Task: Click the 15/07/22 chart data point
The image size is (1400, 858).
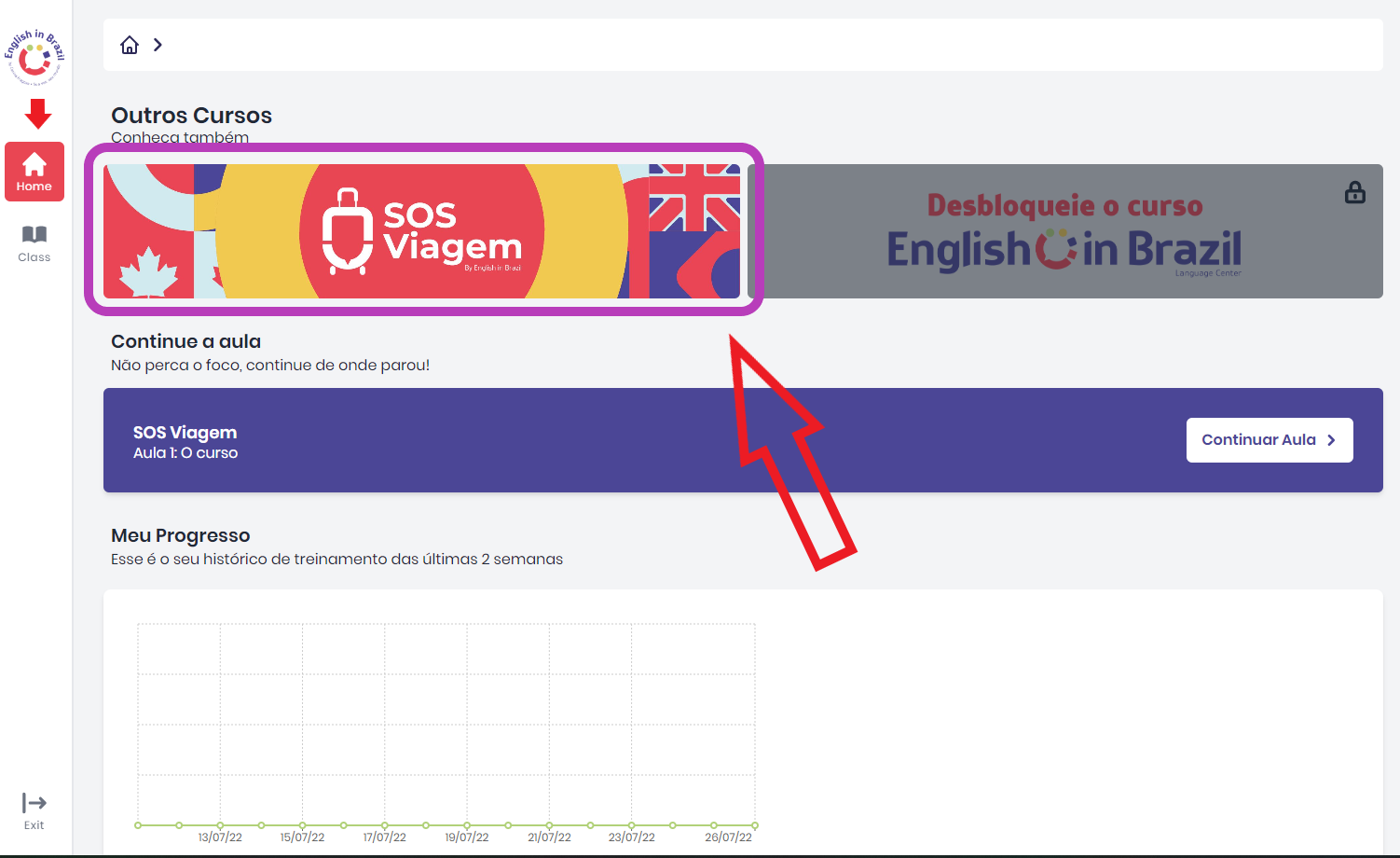Action: tap(302, 825)
